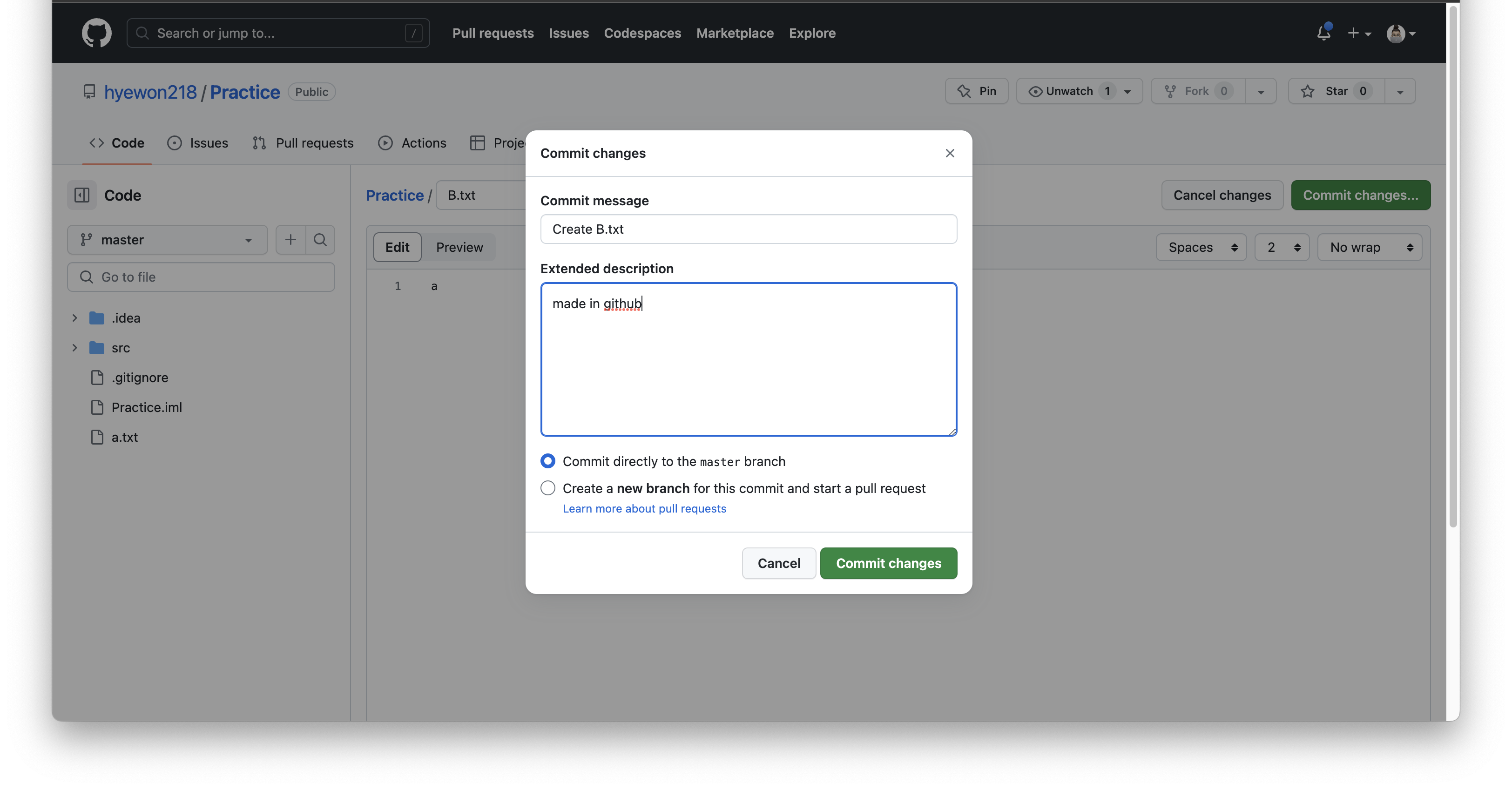Click the repository icon beside hyewon218
The width and height of the screenshot is (1512, 790).
[x=89, y=92]
